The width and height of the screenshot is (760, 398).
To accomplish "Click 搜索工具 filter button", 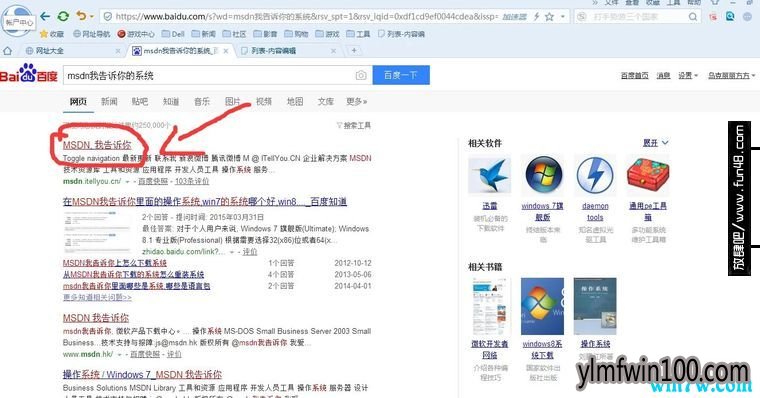I will pyautogui.click(x=354, y=126).
